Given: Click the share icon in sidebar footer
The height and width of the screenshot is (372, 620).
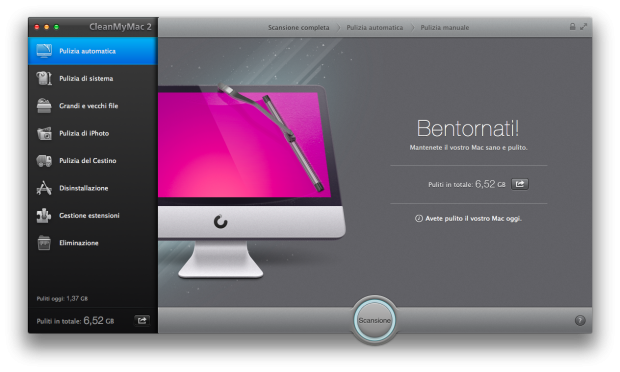Looking at the screenshot, I should [142, 320].
